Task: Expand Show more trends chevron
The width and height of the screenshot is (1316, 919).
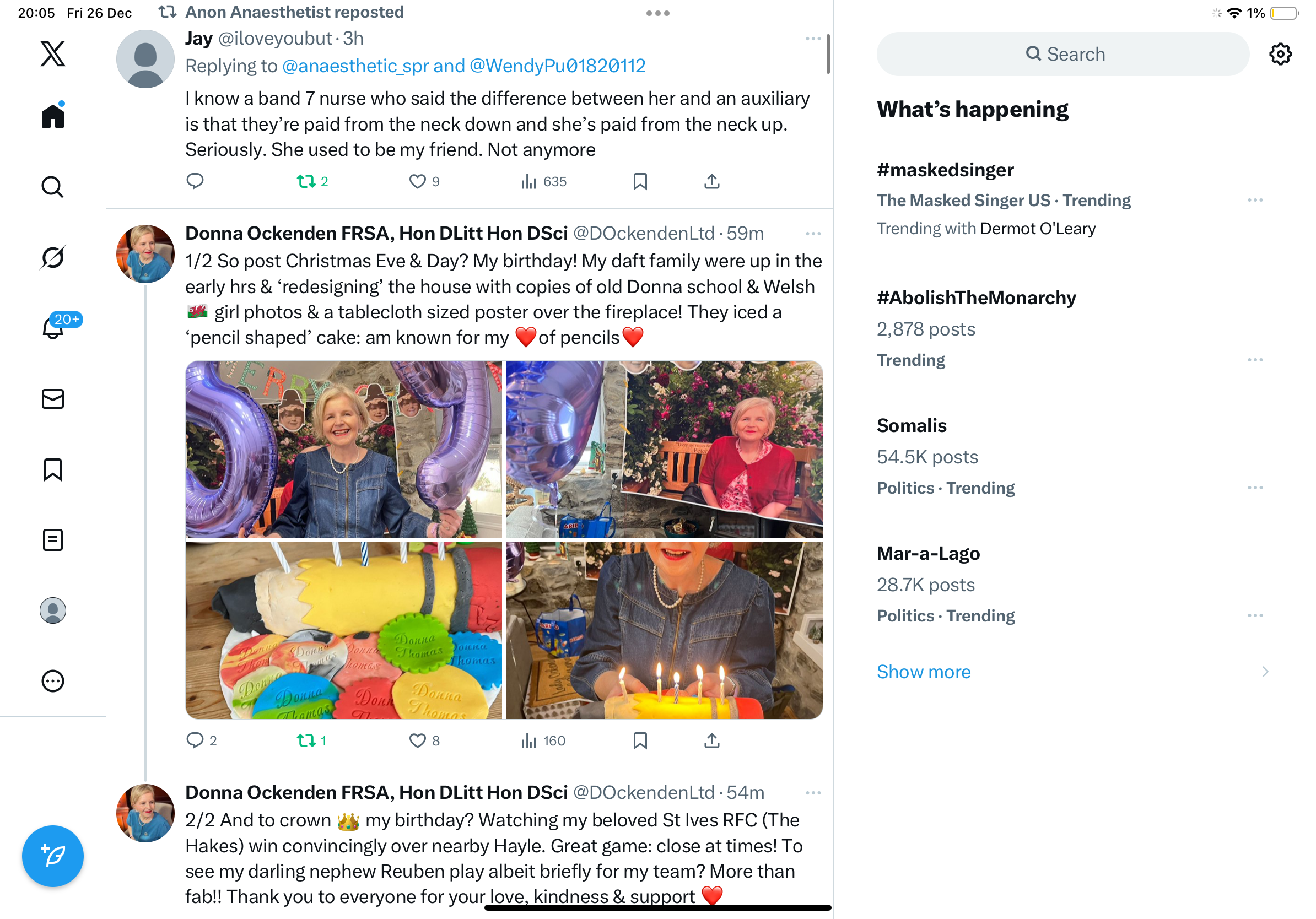Action: click(1265, 672)
